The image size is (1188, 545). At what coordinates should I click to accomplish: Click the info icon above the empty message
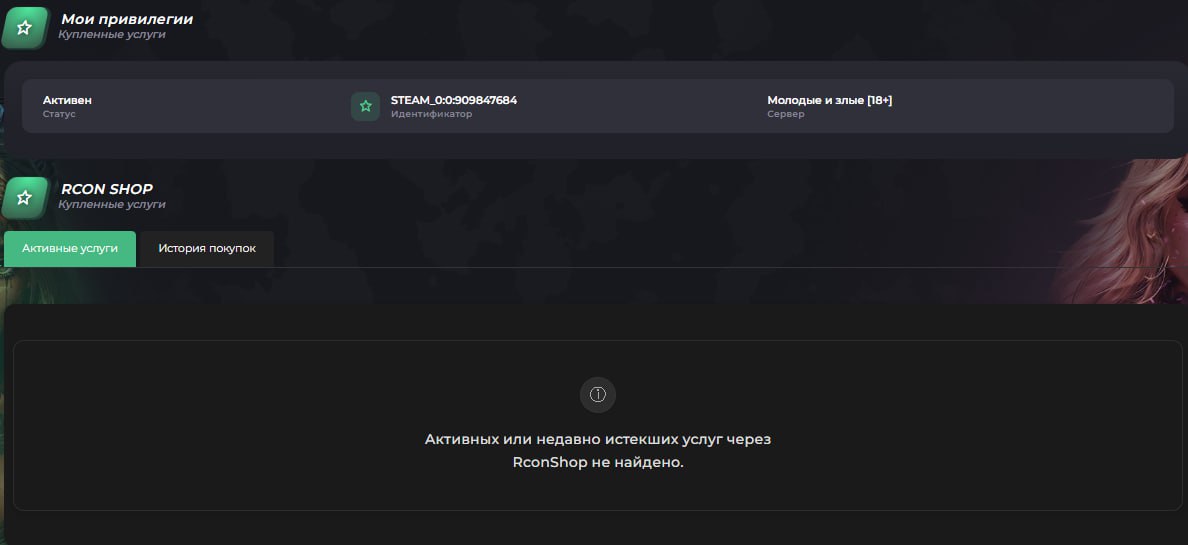[x=598, y=394]
